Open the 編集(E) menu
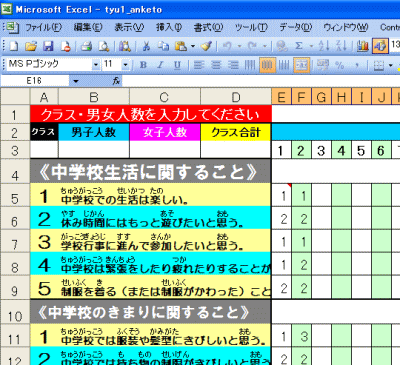 [x=88, y=27]
